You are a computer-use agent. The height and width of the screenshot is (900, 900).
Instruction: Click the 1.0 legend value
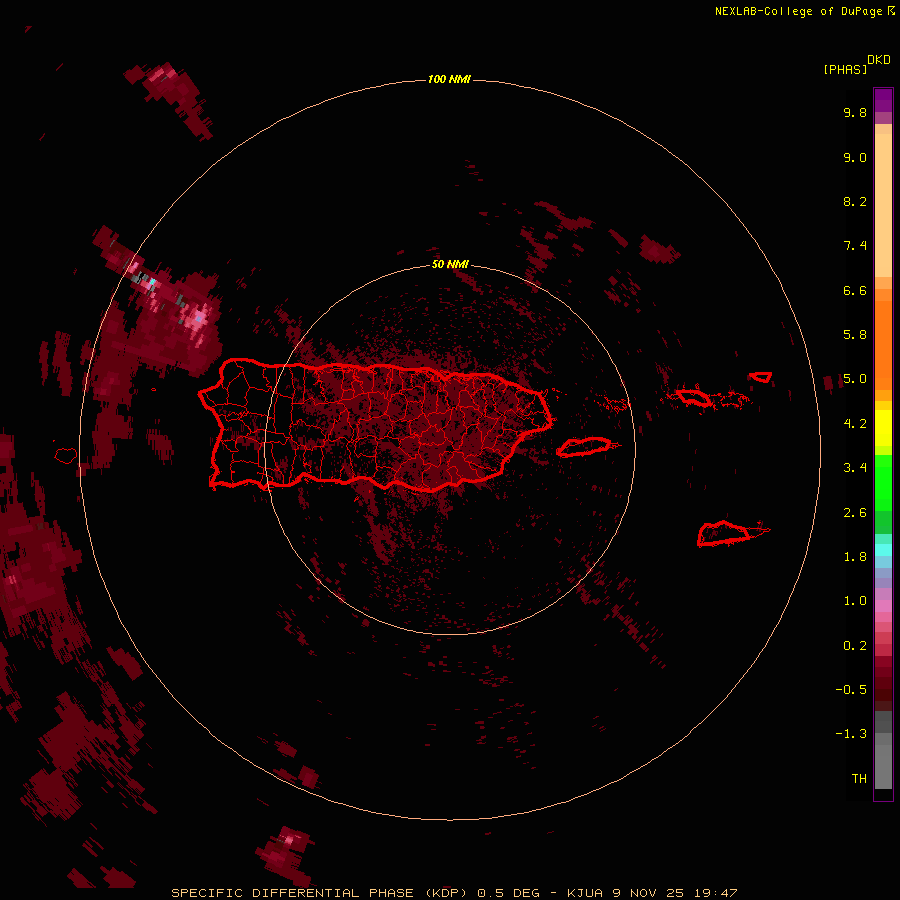855,601
